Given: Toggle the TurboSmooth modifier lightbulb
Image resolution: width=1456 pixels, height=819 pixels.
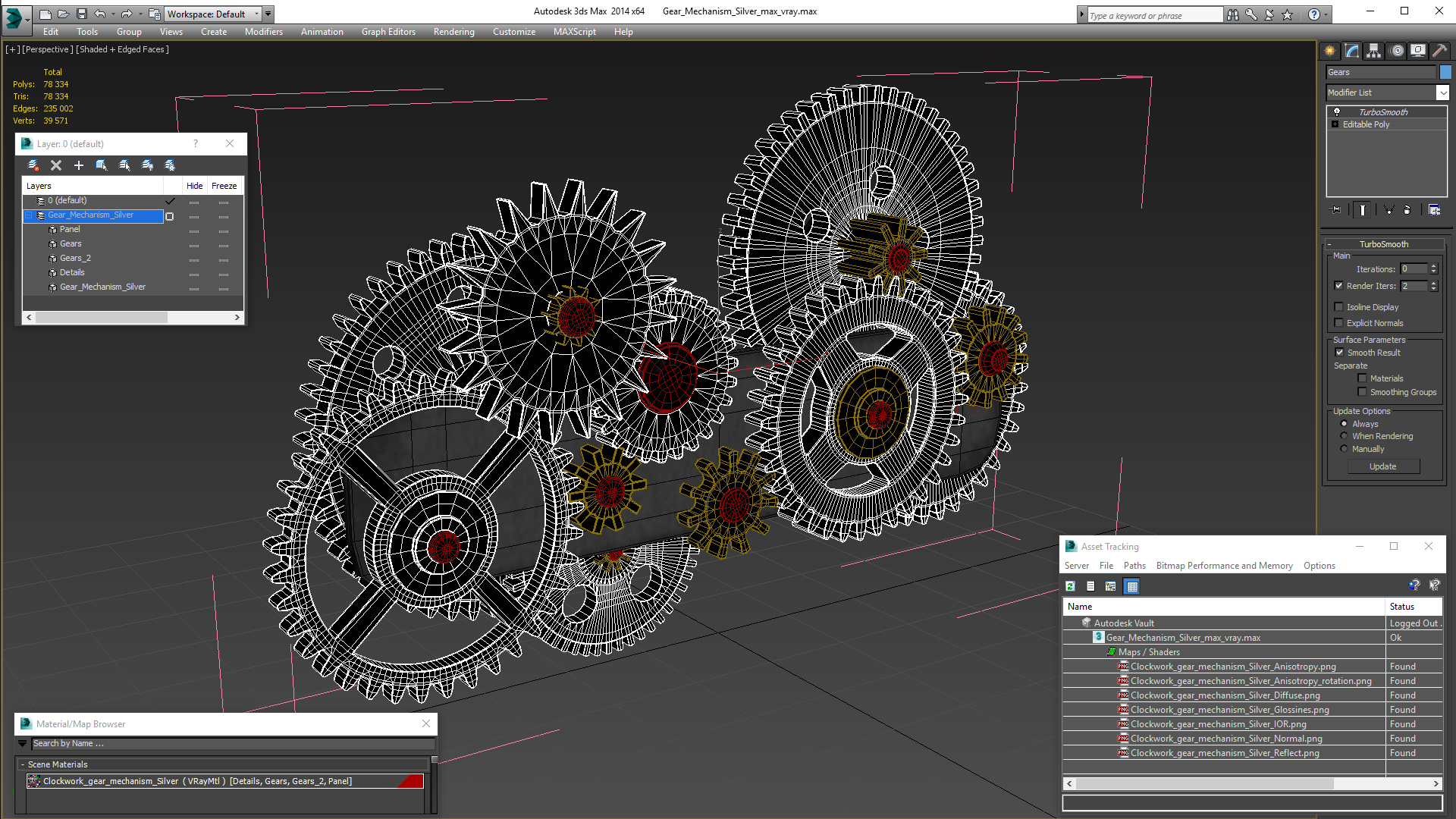Looking at the screenshot, I should point(1337,111).
